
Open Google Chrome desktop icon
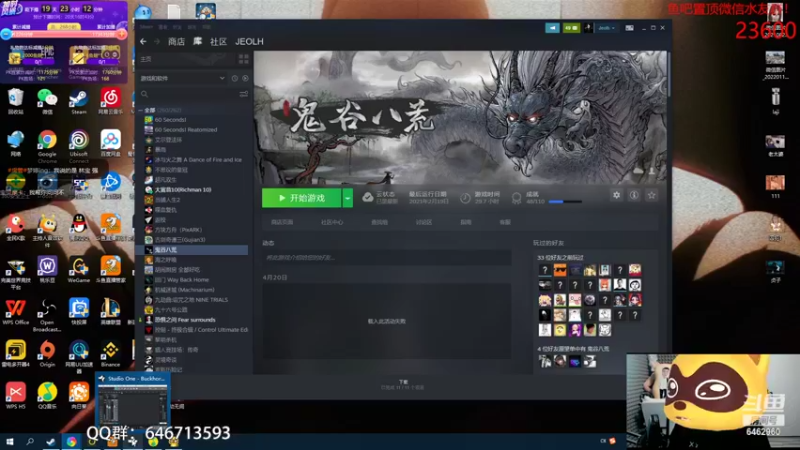pos(47,146)
